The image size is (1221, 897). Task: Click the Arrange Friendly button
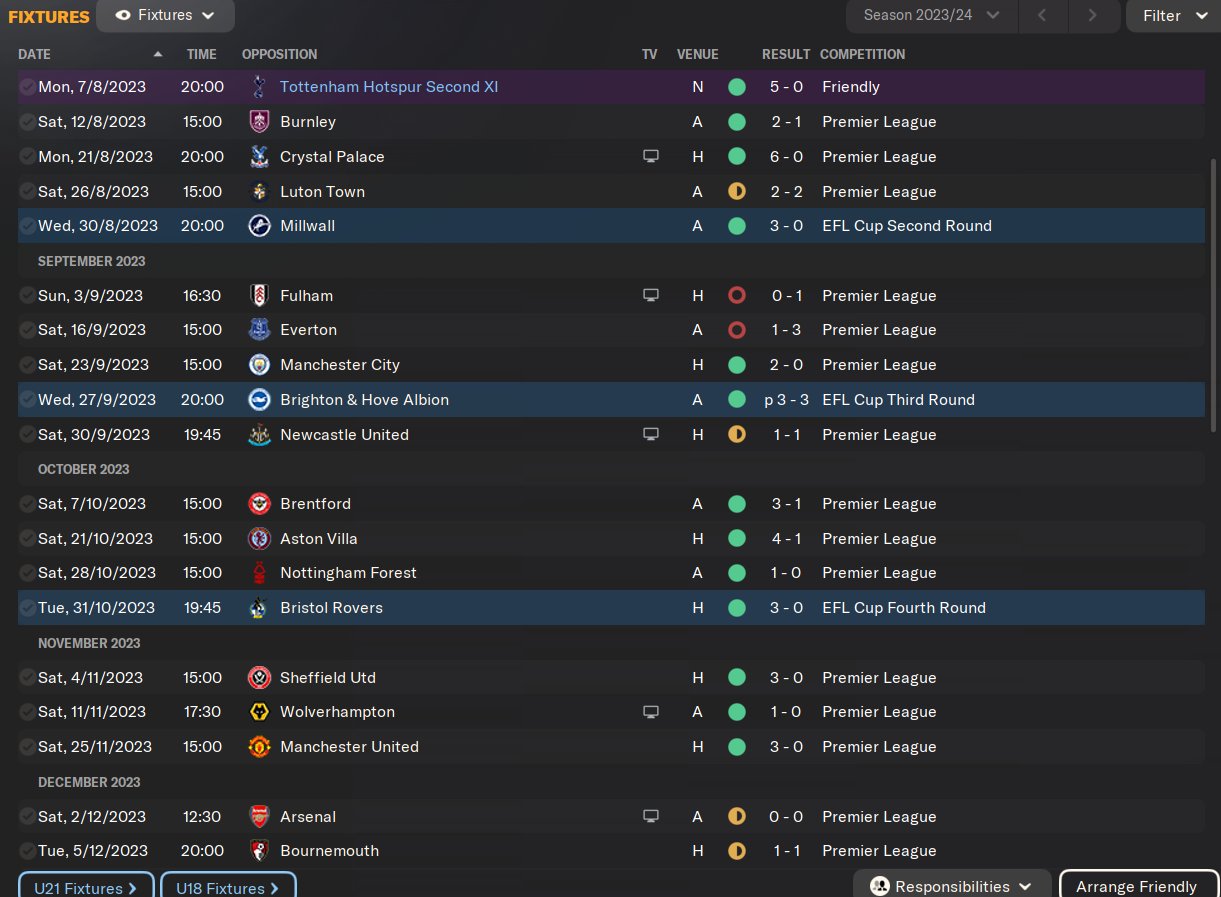point(1137,887)
